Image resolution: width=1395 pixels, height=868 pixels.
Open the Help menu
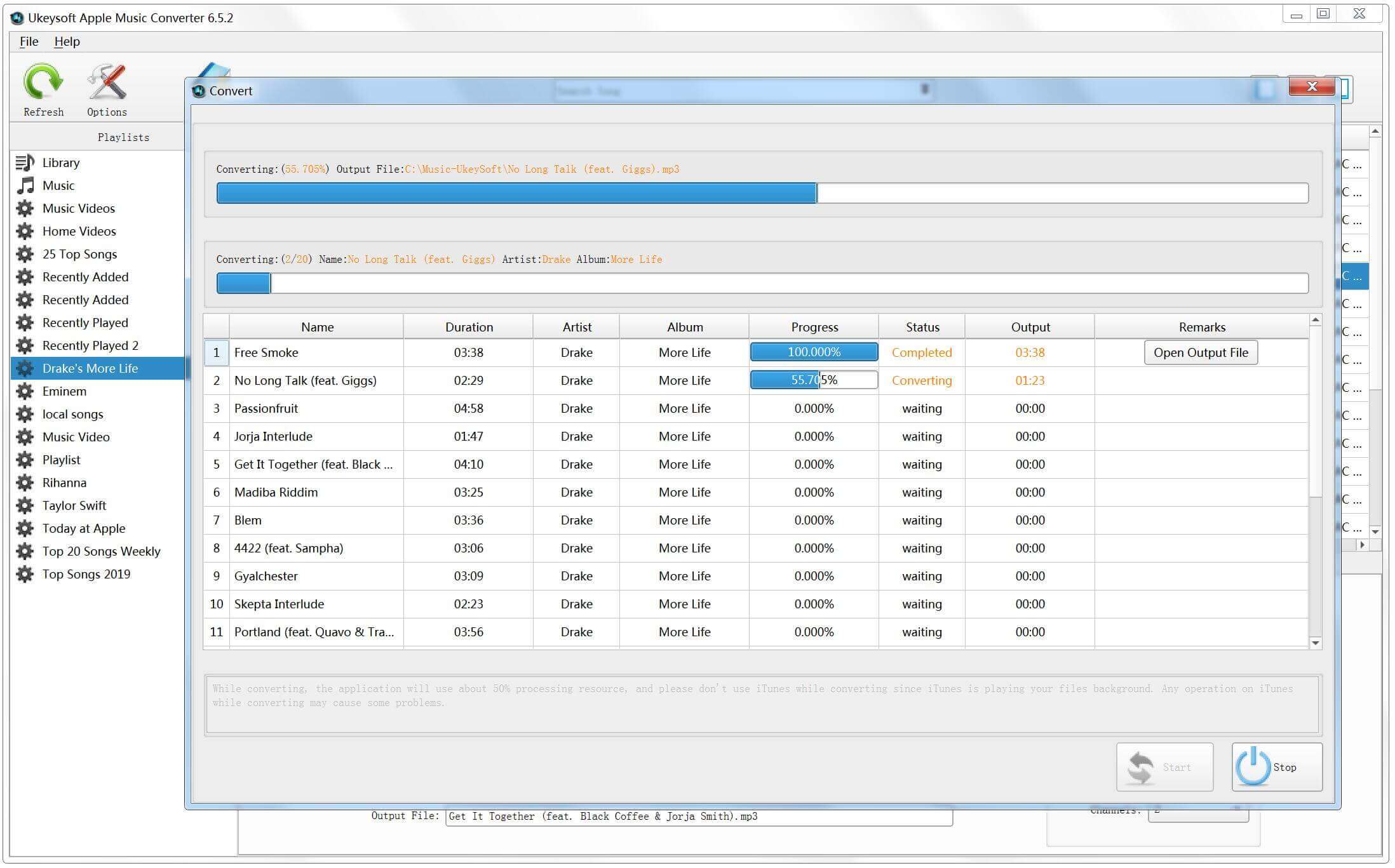point(66,41)
